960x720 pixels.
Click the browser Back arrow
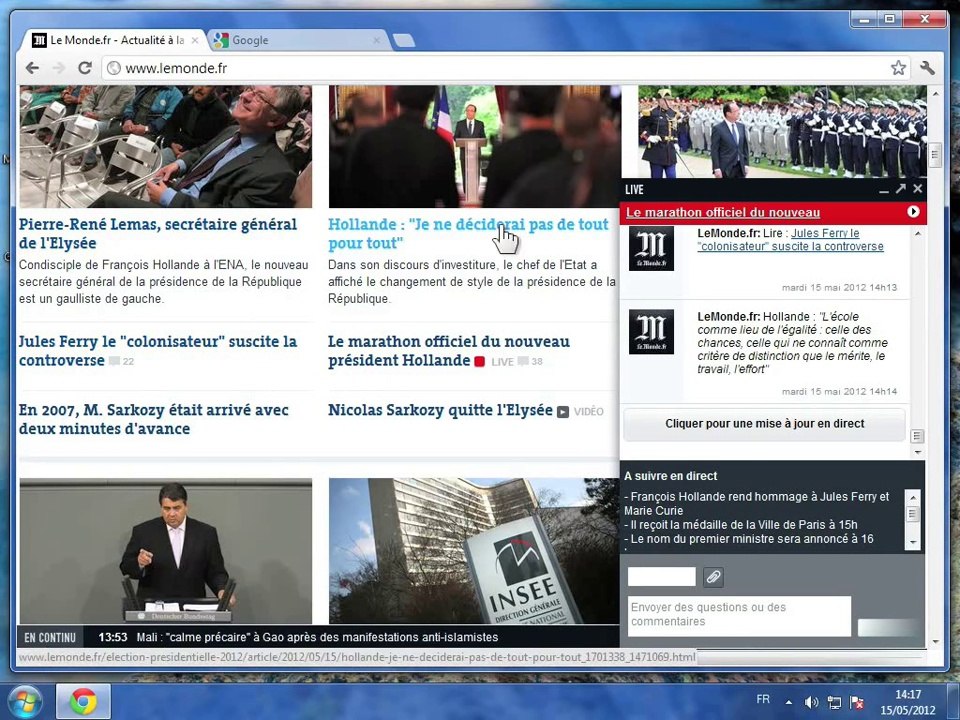tap(32, 68)
